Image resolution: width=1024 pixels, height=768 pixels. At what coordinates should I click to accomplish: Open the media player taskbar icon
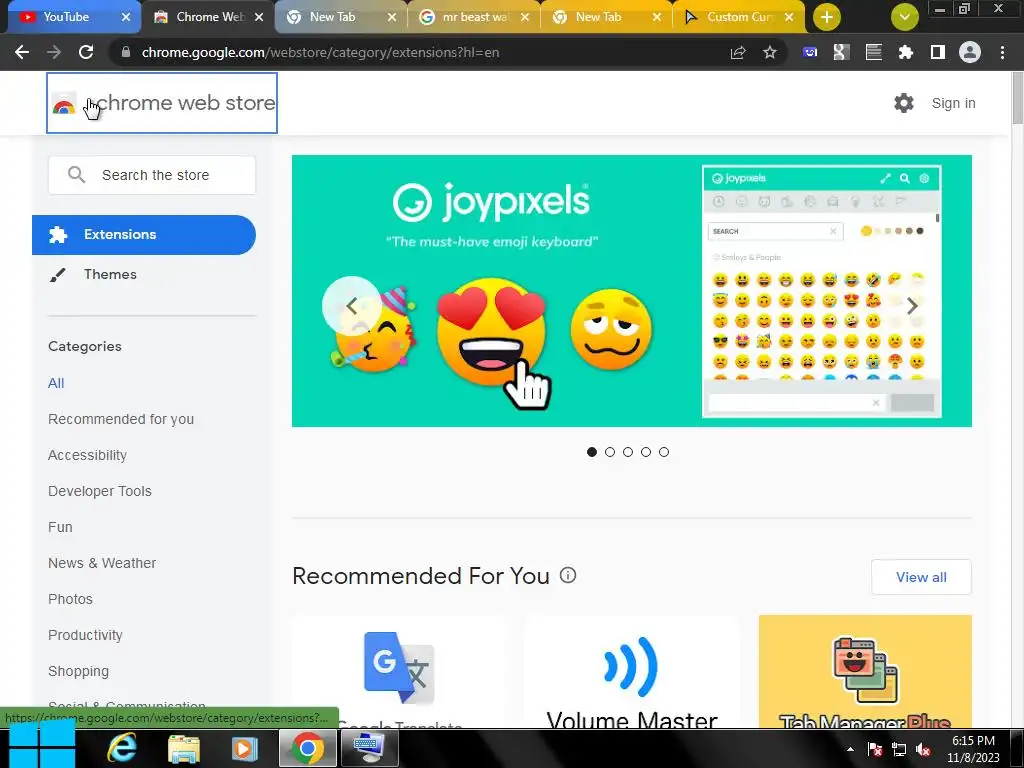pyautogui.click(x=245, y=748)
